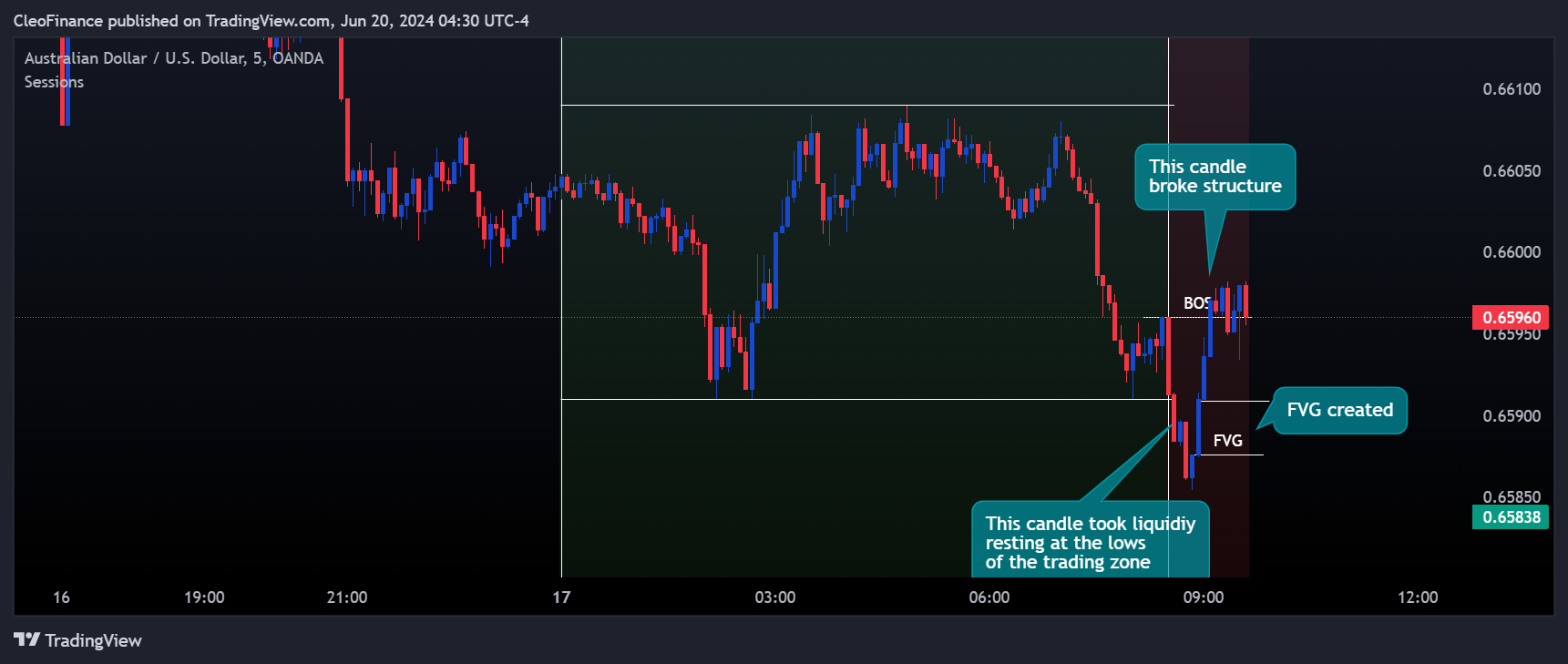Click the 03:00 time axis label
This screenshot has width=1568, height=664.
coord(775,598)
